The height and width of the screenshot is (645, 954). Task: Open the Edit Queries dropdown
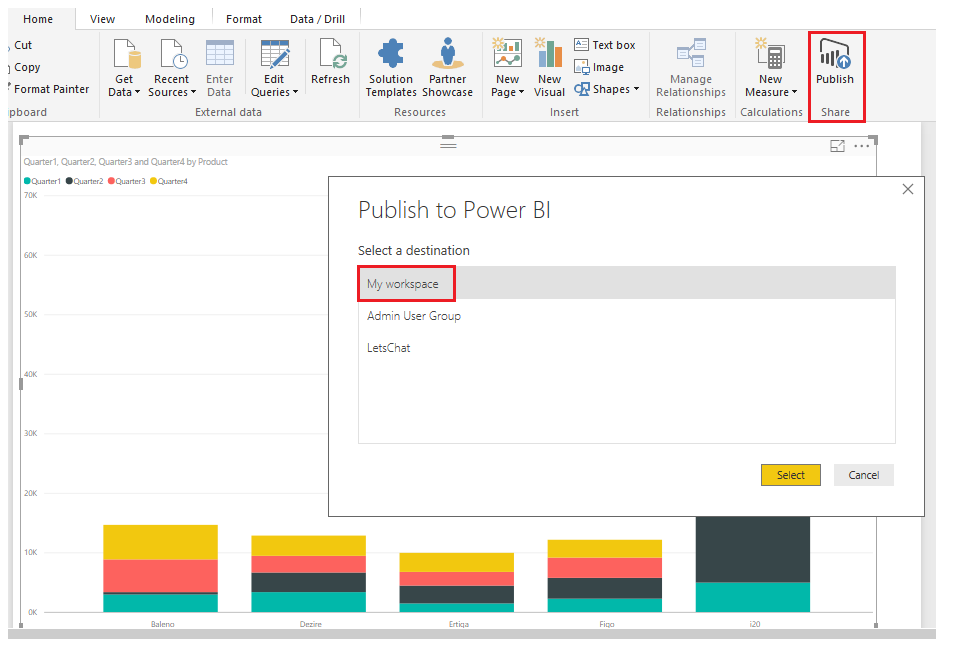click(x=274, y=68)
